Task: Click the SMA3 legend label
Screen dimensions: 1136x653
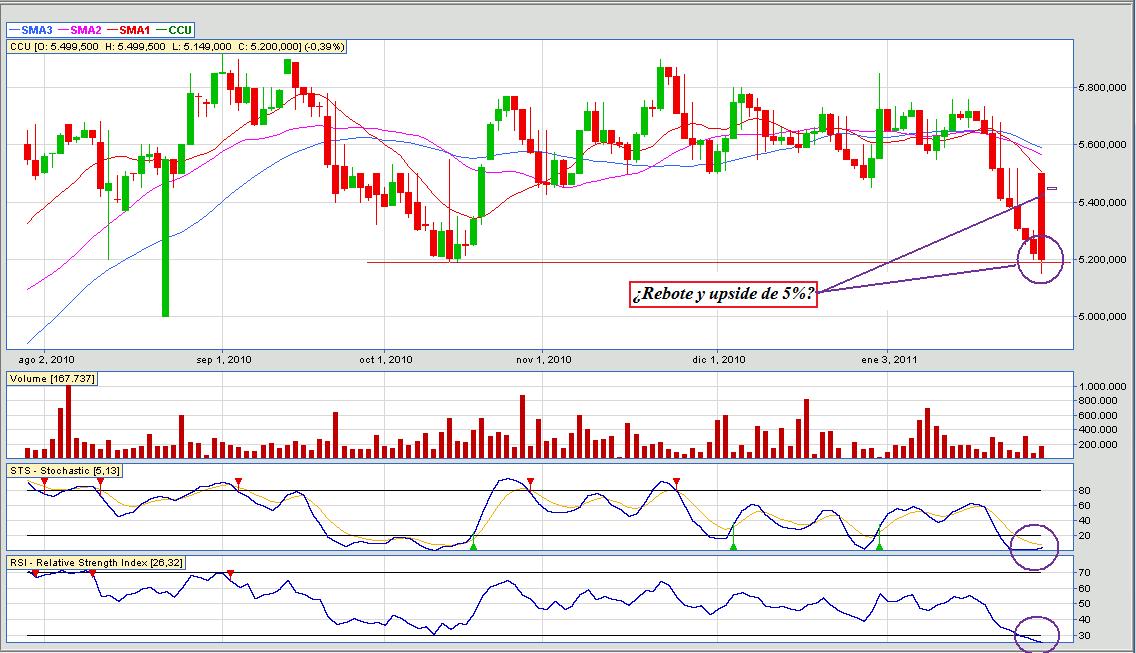Action: coord(36,30)
